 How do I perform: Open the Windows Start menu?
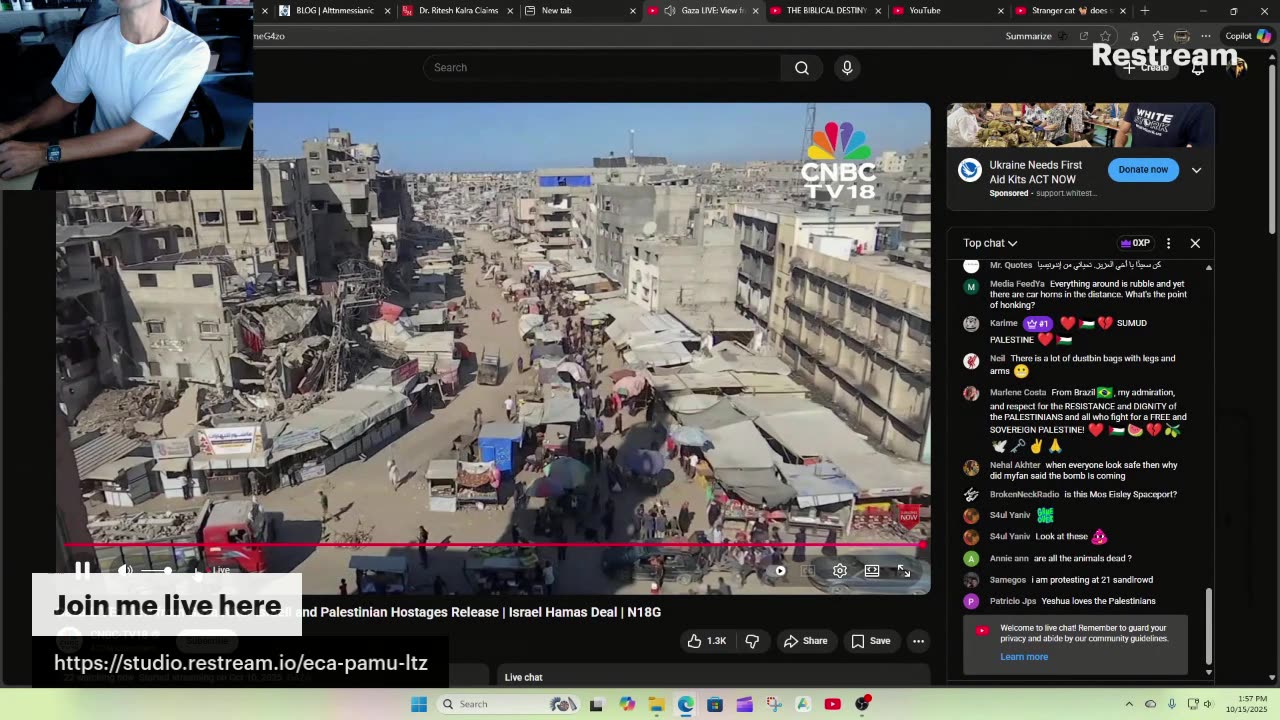point(419,704)
